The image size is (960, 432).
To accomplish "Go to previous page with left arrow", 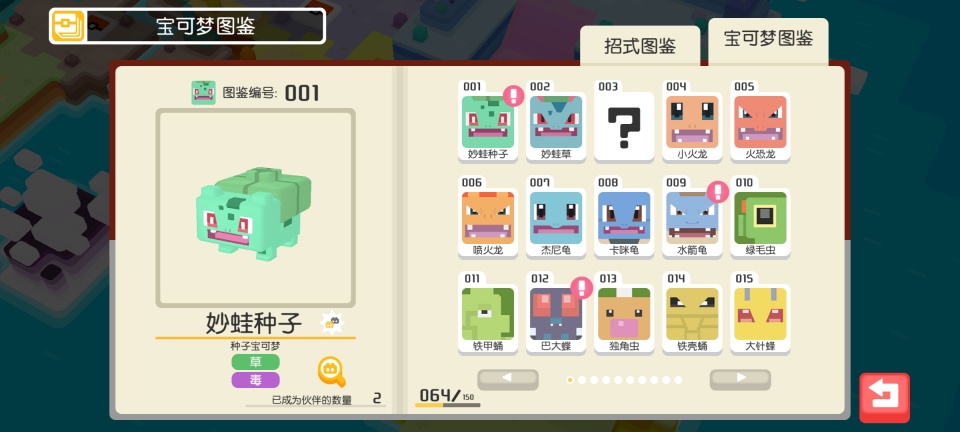I will (x=508, y=379).
